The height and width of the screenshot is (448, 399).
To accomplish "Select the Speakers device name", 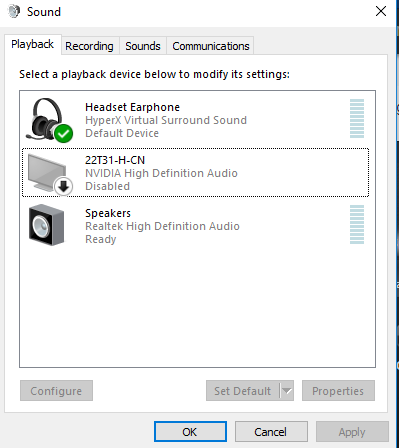I will click(108, 213).
